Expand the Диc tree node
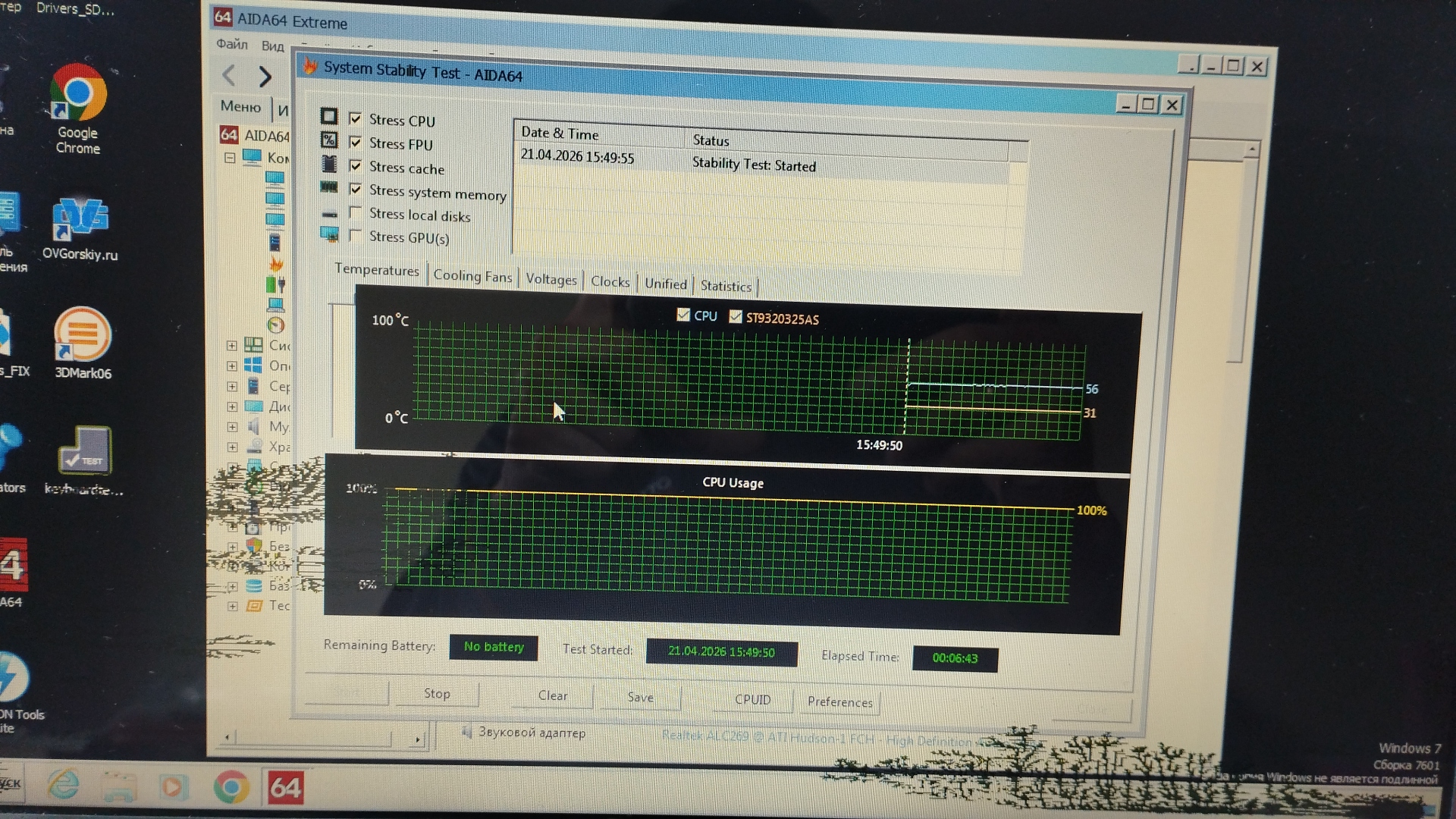The width and height of the screenshot is (1456, 819). coord(232,407)
